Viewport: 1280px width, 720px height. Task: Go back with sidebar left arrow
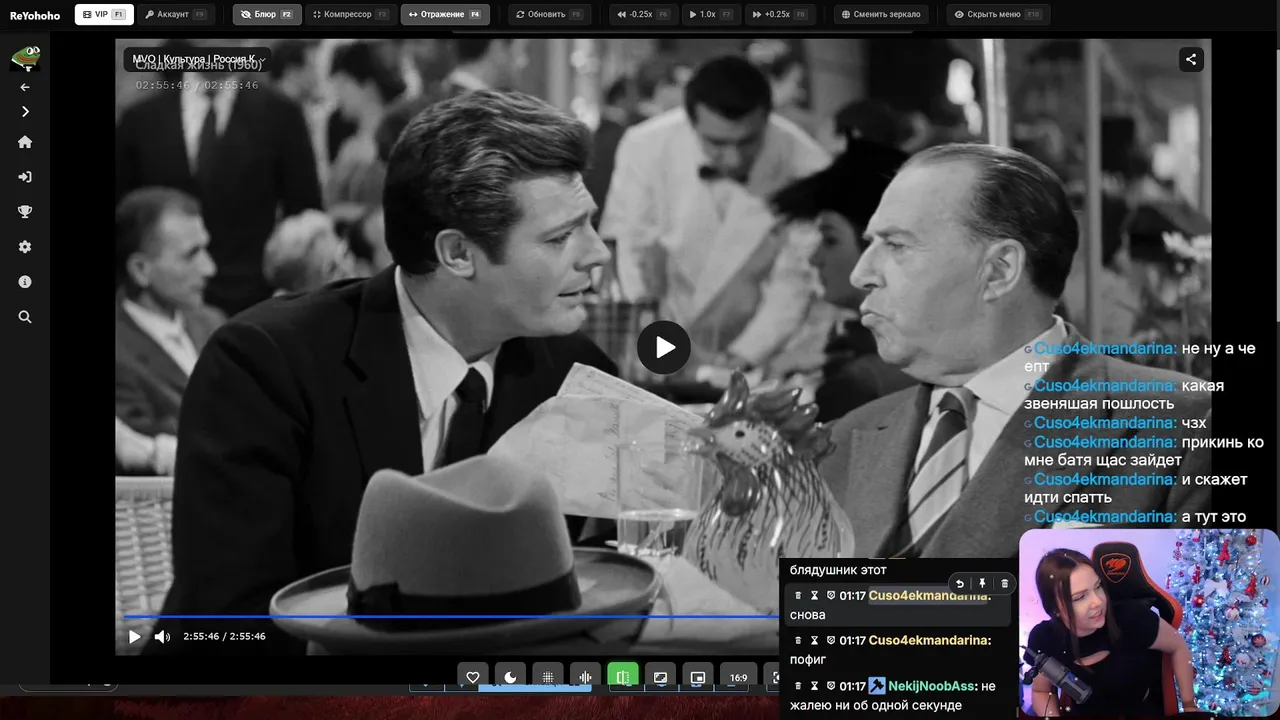[25, 87]
